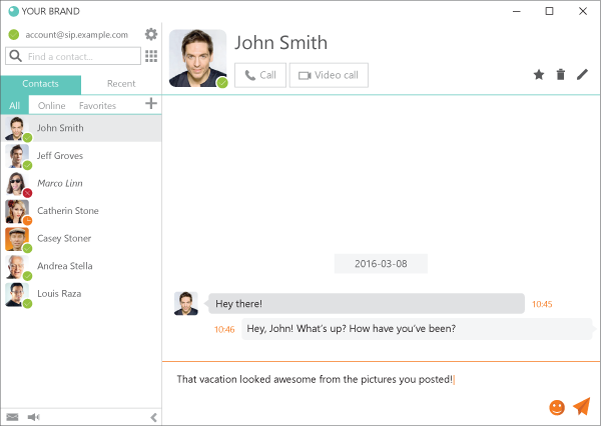
Task: Click the Find a contact search field
Action: (x=80, y=56)
